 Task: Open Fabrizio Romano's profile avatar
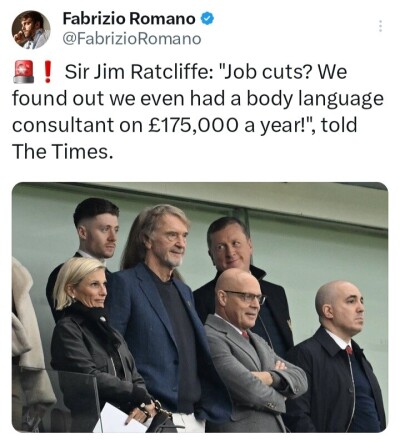pos(31,30)
